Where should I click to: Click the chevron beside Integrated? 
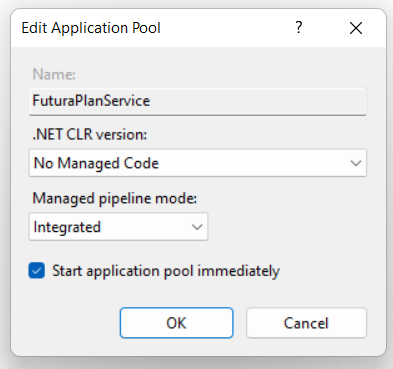(197, 227)
